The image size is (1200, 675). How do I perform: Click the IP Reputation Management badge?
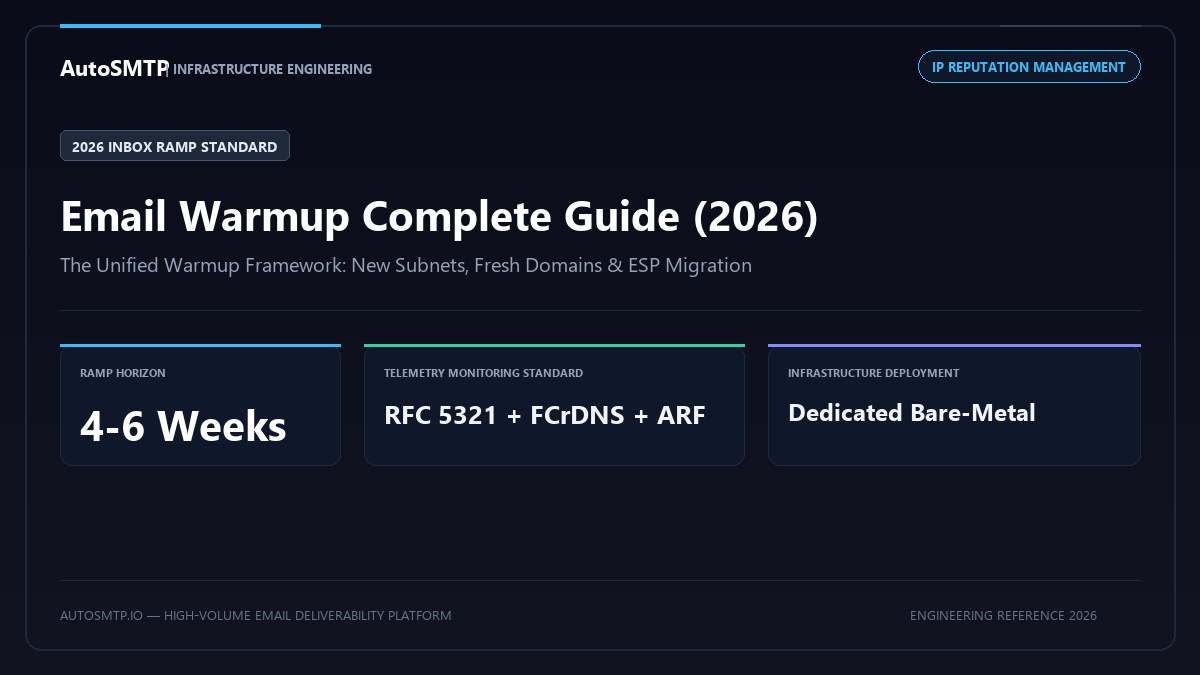click(x=1029, y=67)
